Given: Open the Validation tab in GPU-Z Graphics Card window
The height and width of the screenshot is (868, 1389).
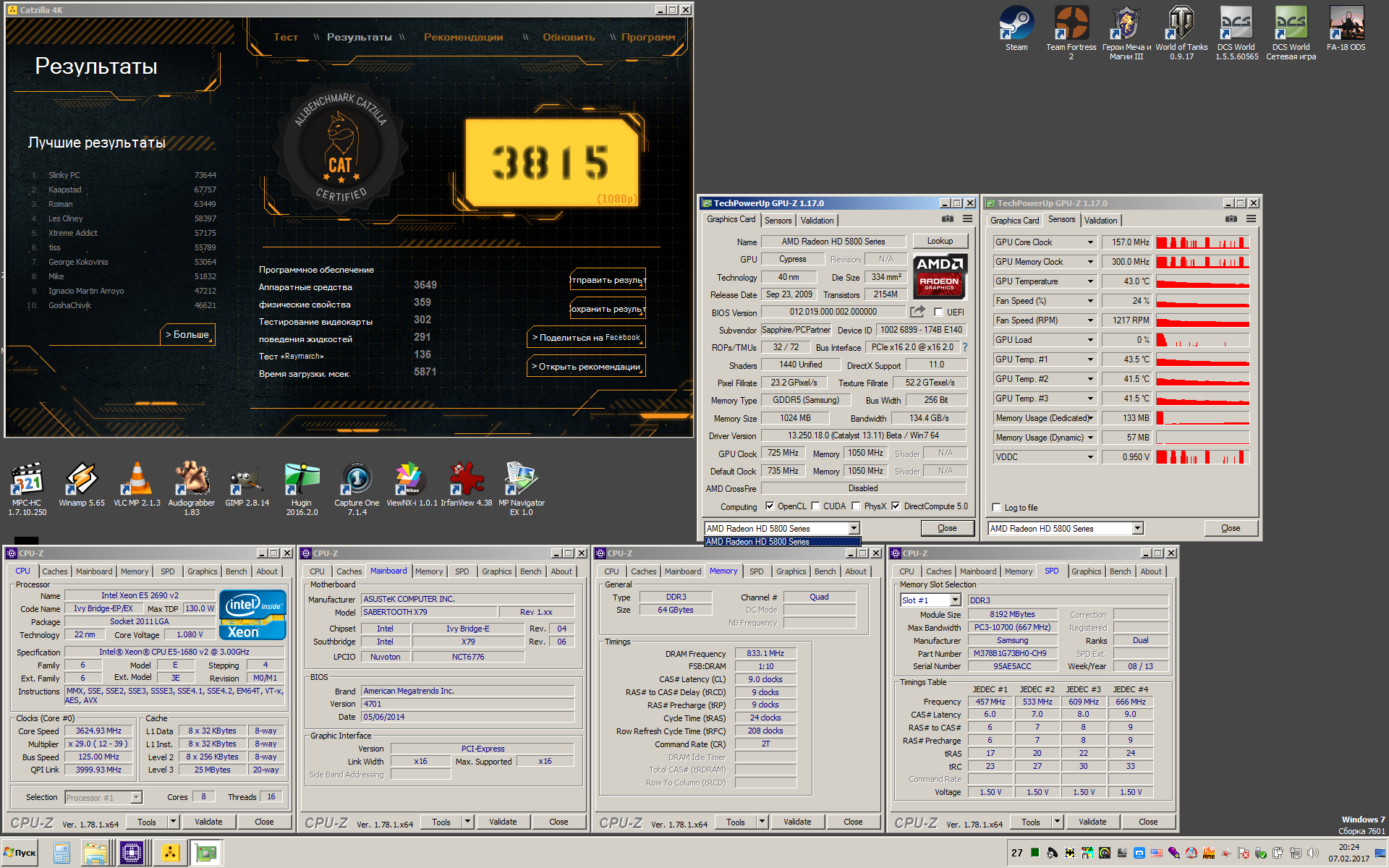Looking at the screenshot, I should pos(817,221).
